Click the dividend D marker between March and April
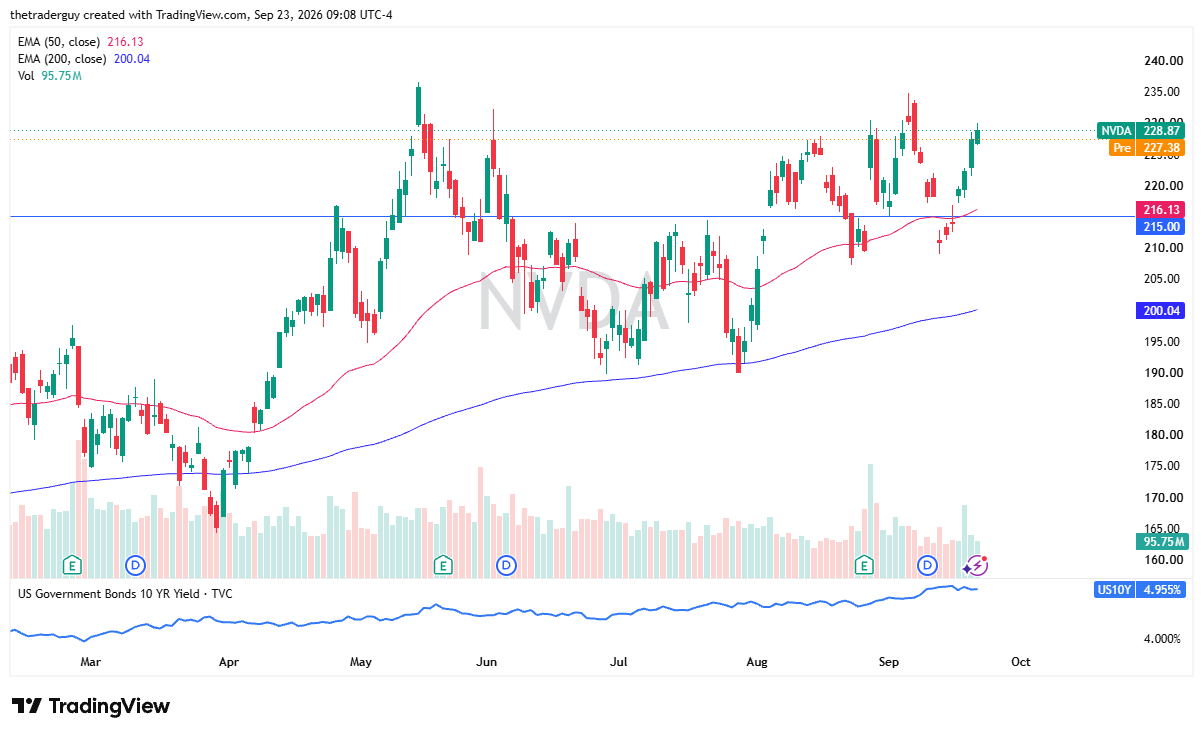 pos(135,566)
